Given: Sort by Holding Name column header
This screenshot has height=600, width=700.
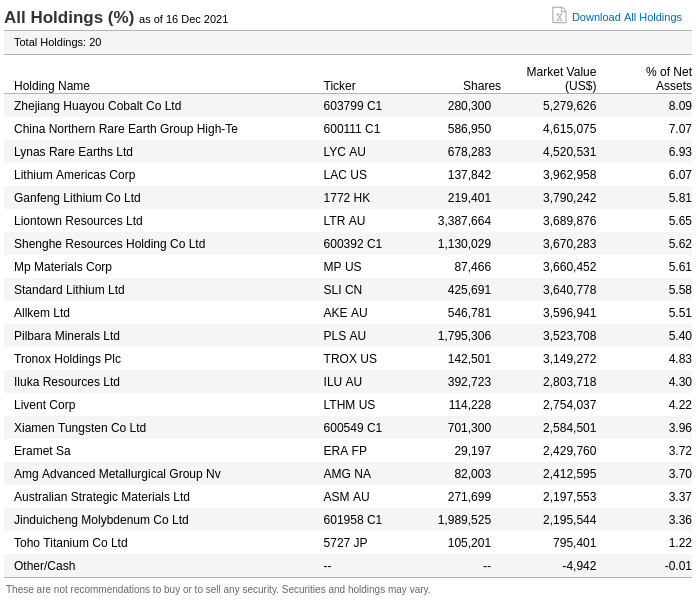Looking at the screenshot, I should click(52, 86).
